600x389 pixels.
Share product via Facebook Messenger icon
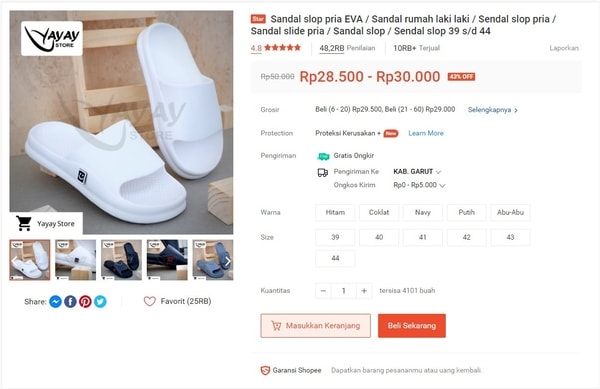55,302
